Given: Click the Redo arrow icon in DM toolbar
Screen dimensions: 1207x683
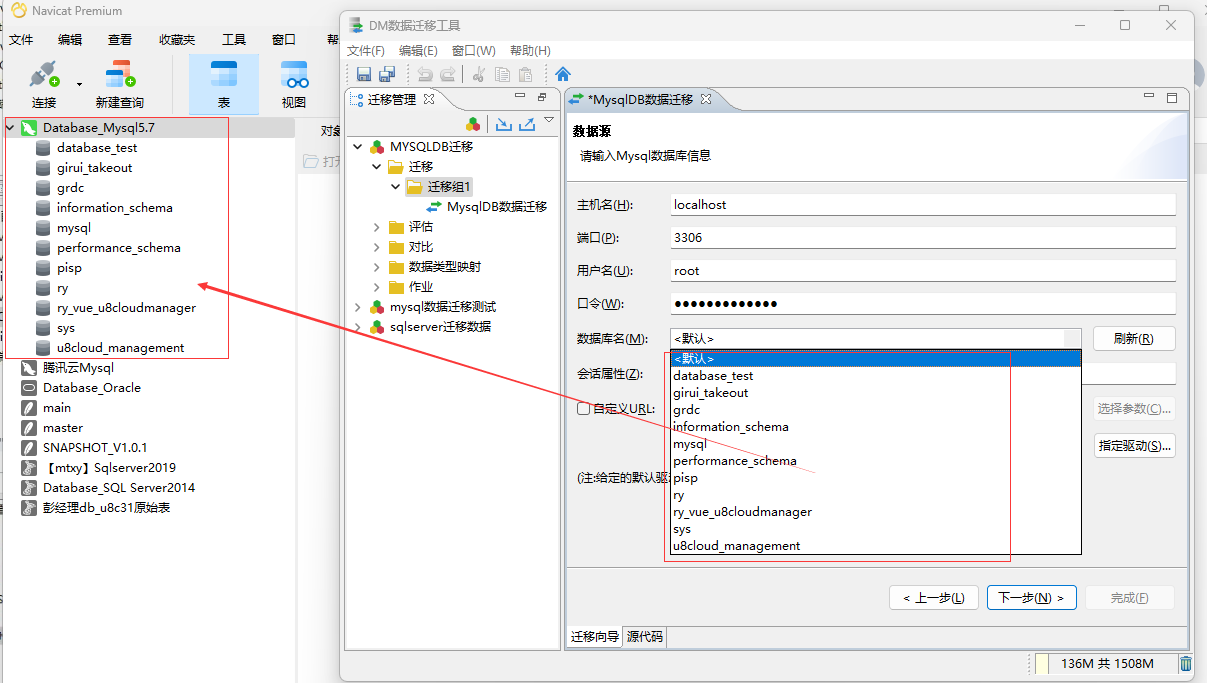Looking at the screenshot, I should [x=448, y=74].
